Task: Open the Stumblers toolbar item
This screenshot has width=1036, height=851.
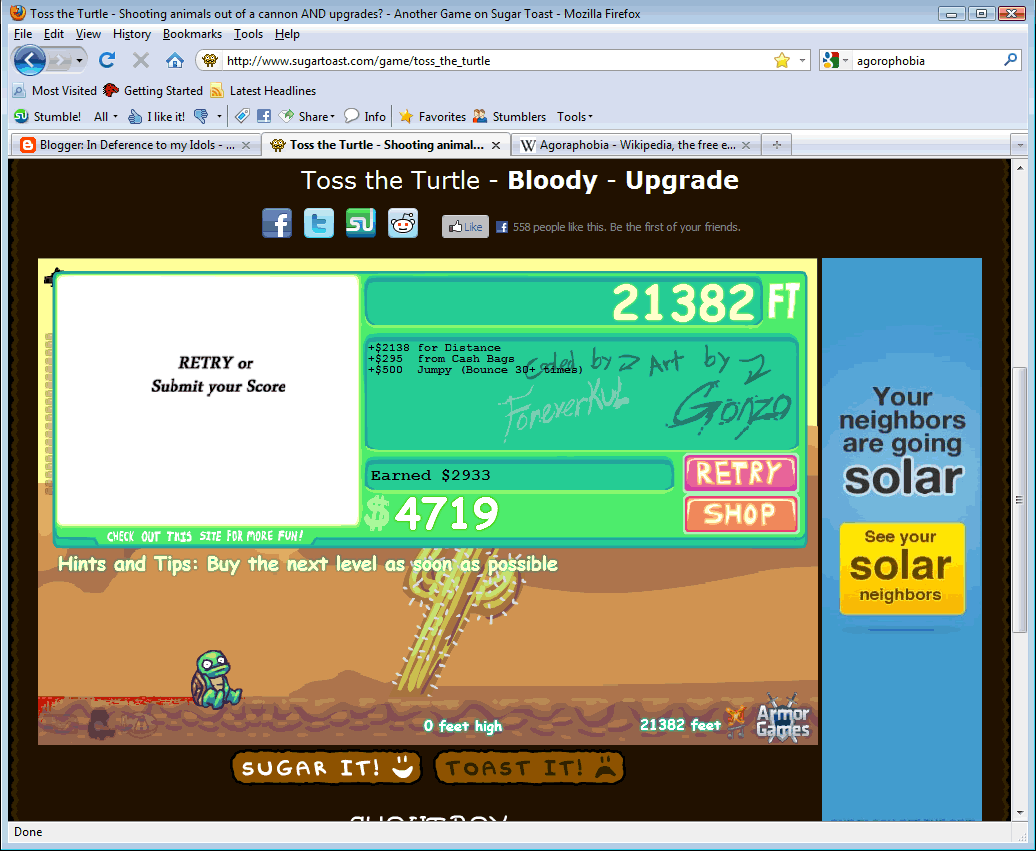Action: (x=509, y=116)
